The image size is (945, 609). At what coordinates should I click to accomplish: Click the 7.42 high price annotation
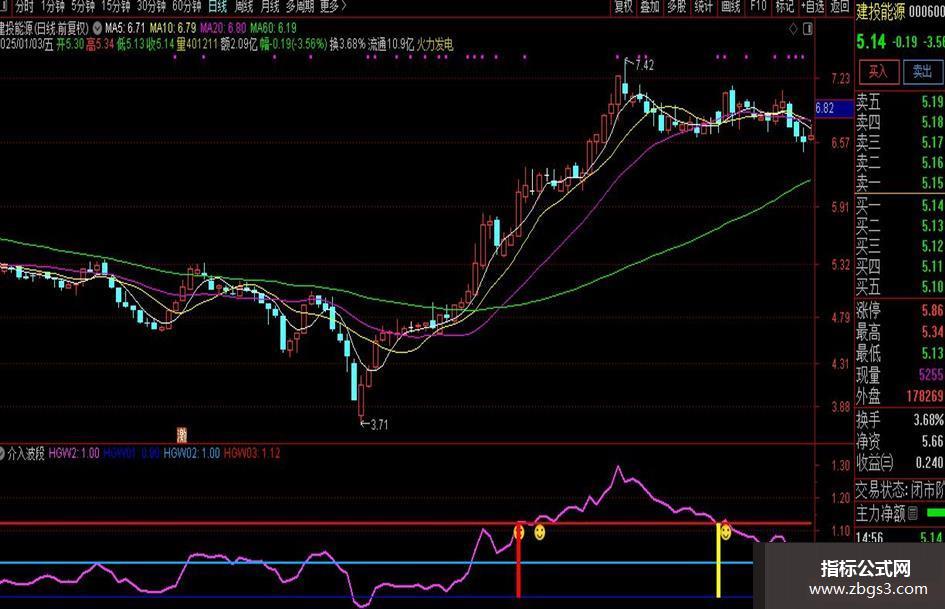[644, 65]
